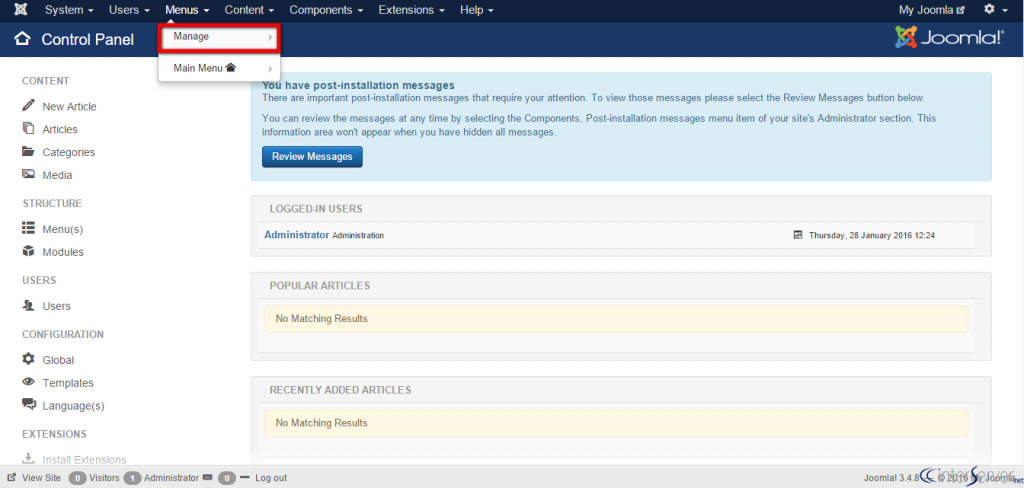The height and width of the screenshot is (488, 1024).
Task: Click the external link icon beside My Joomla
Action: pyautogui.click(x=960, y=10)
